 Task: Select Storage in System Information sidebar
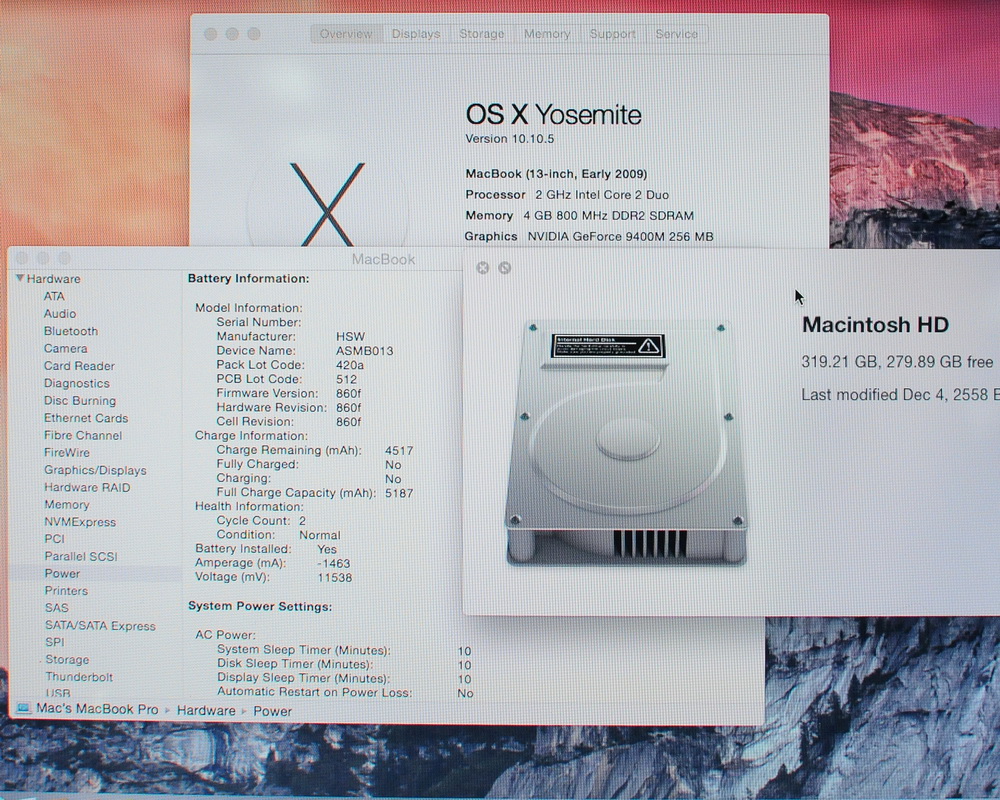[67, 660]
